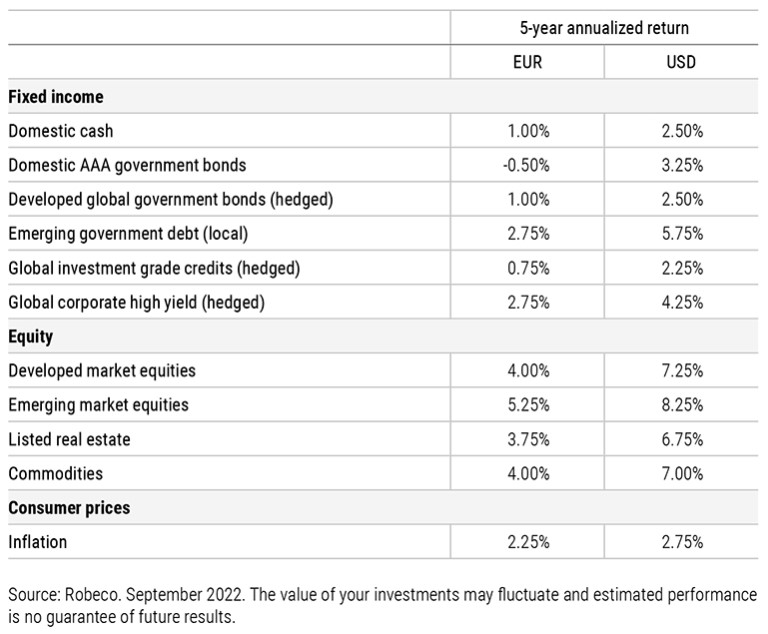Select the Developed market equities label
The width and height of the screenshot is (768, 634).
click(x=102, y=371)
